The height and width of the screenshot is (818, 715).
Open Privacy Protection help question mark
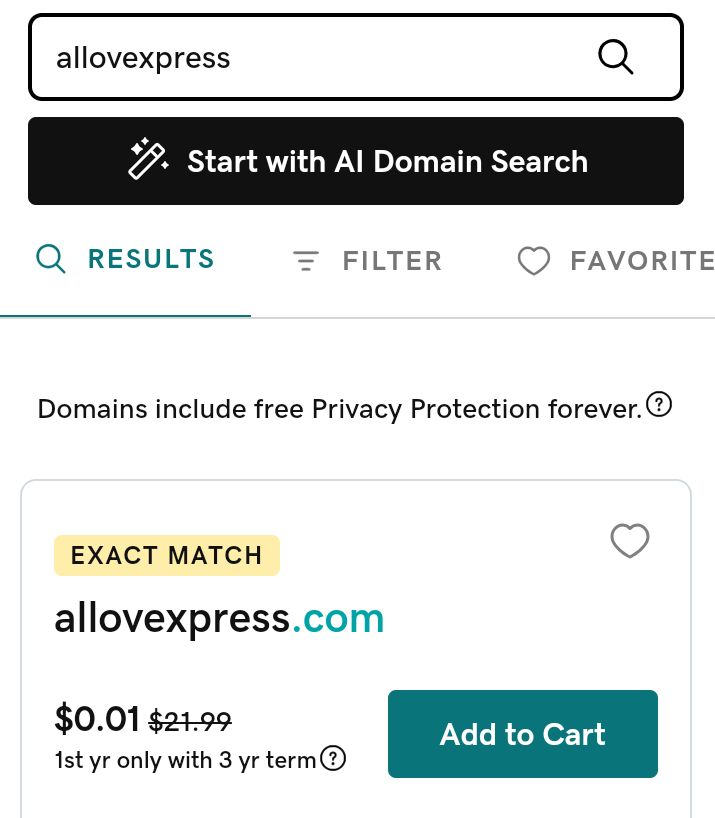pos(659,404)
